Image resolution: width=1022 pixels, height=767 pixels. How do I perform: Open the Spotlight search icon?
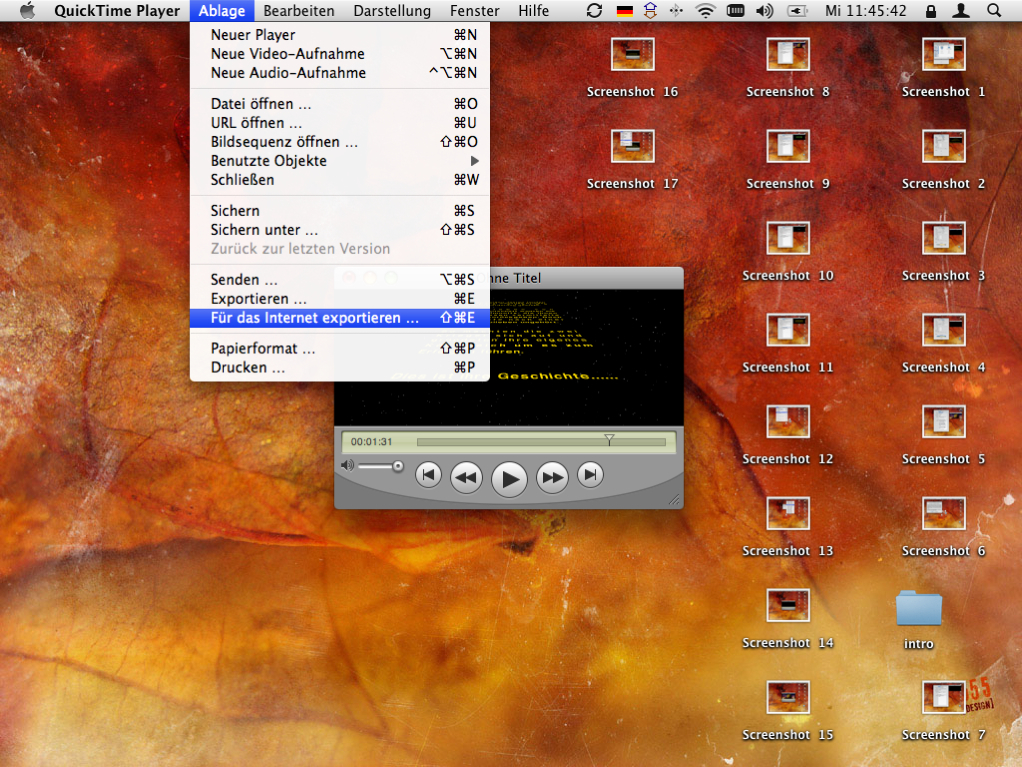tap(994, 10)
